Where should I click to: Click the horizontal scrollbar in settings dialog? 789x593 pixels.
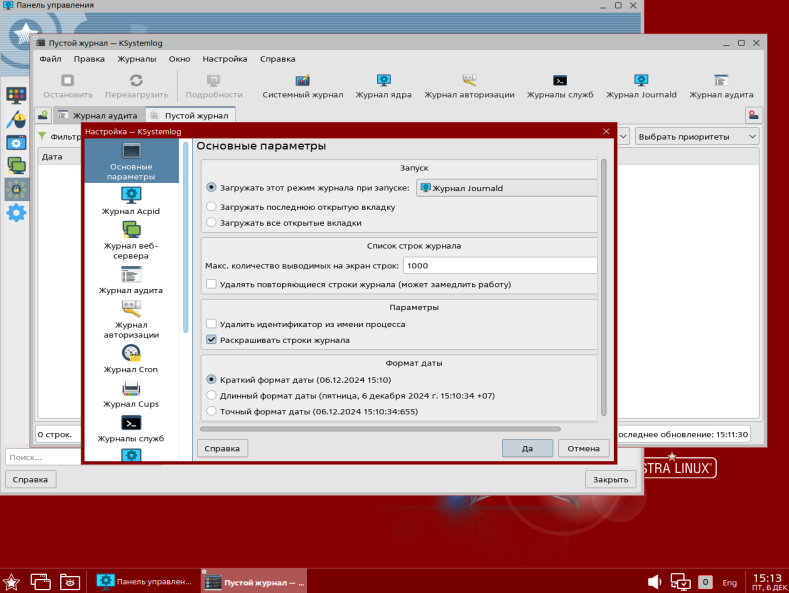coord(380,429)
